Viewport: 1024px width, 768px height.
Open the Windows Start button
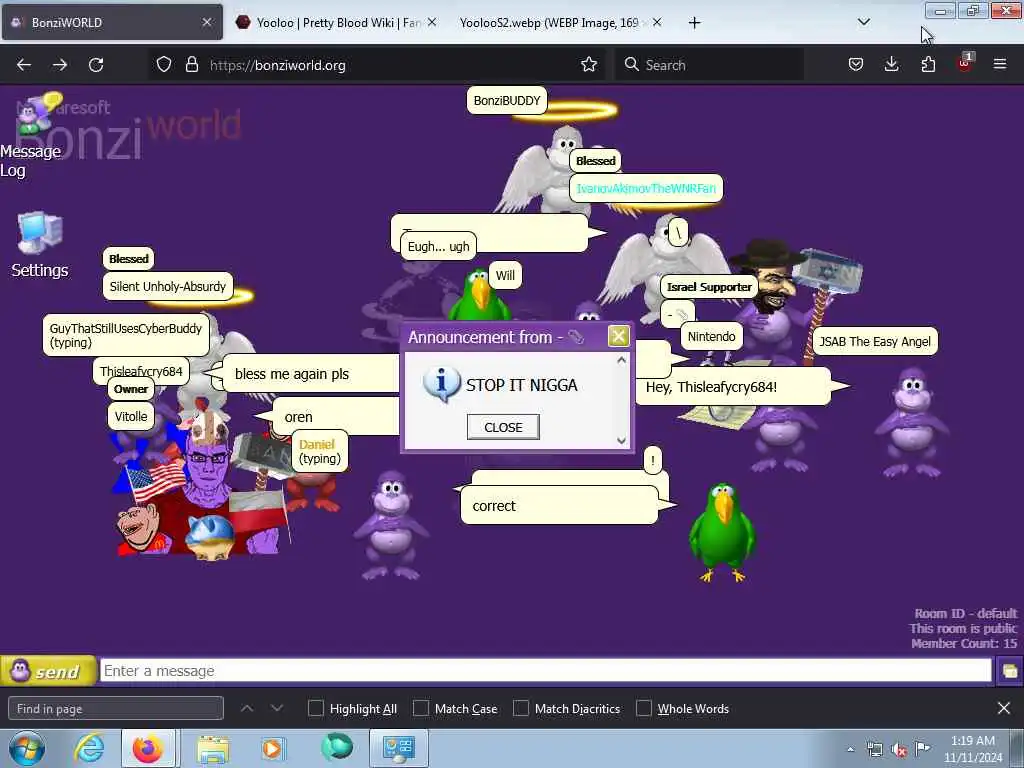tap(27, 748)
